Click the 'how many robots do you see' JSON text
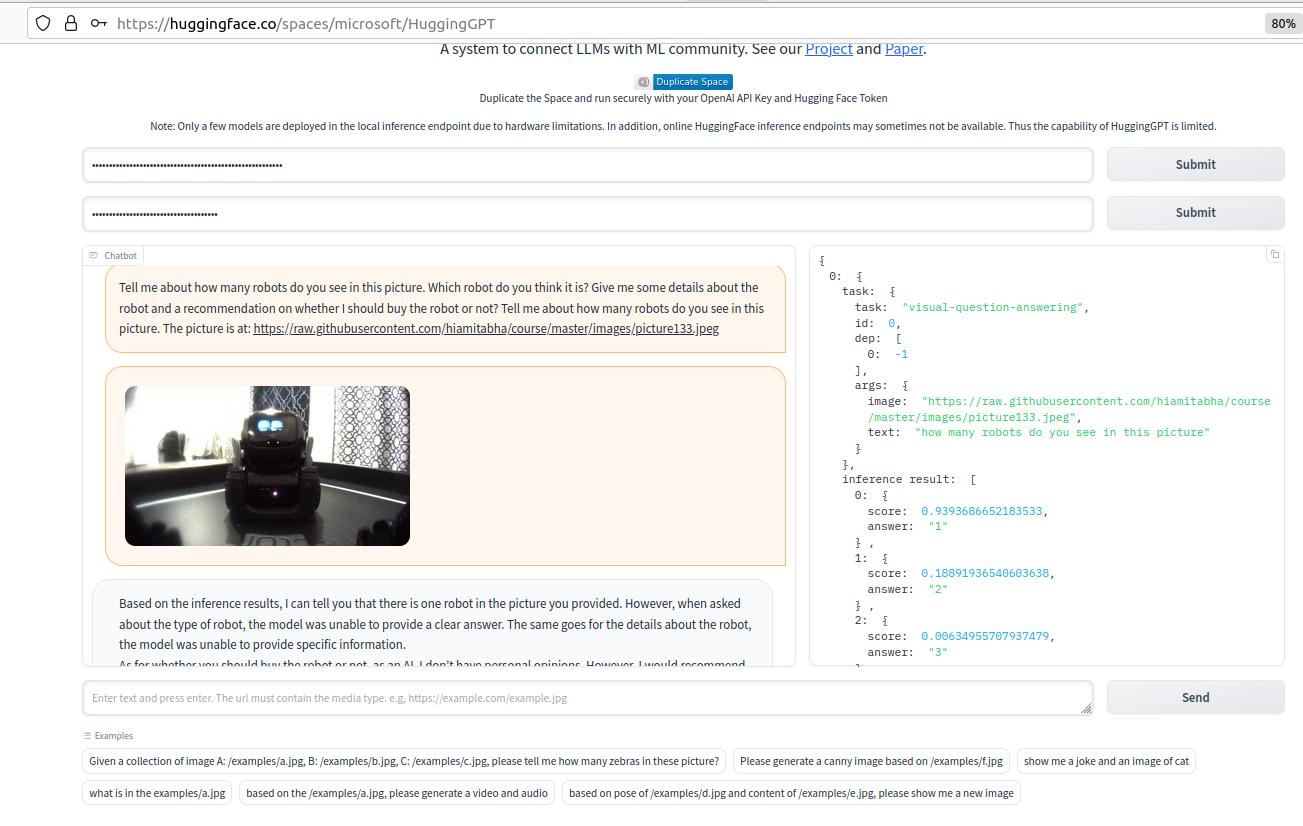Viewport: 1303px width, 826px height. [1062, 433]
